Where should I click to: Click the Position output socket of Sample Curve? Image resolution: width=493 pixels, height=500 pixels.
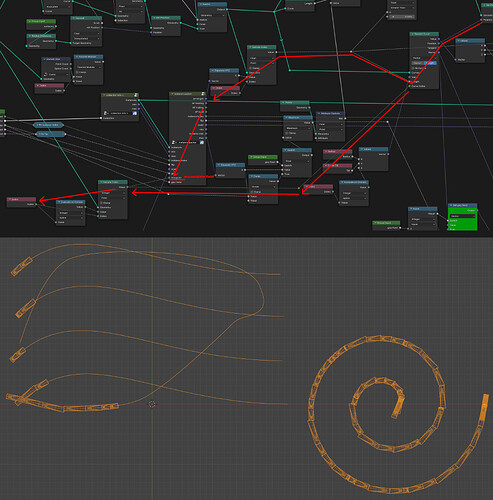pyautogui.click(x=439, y=43)
